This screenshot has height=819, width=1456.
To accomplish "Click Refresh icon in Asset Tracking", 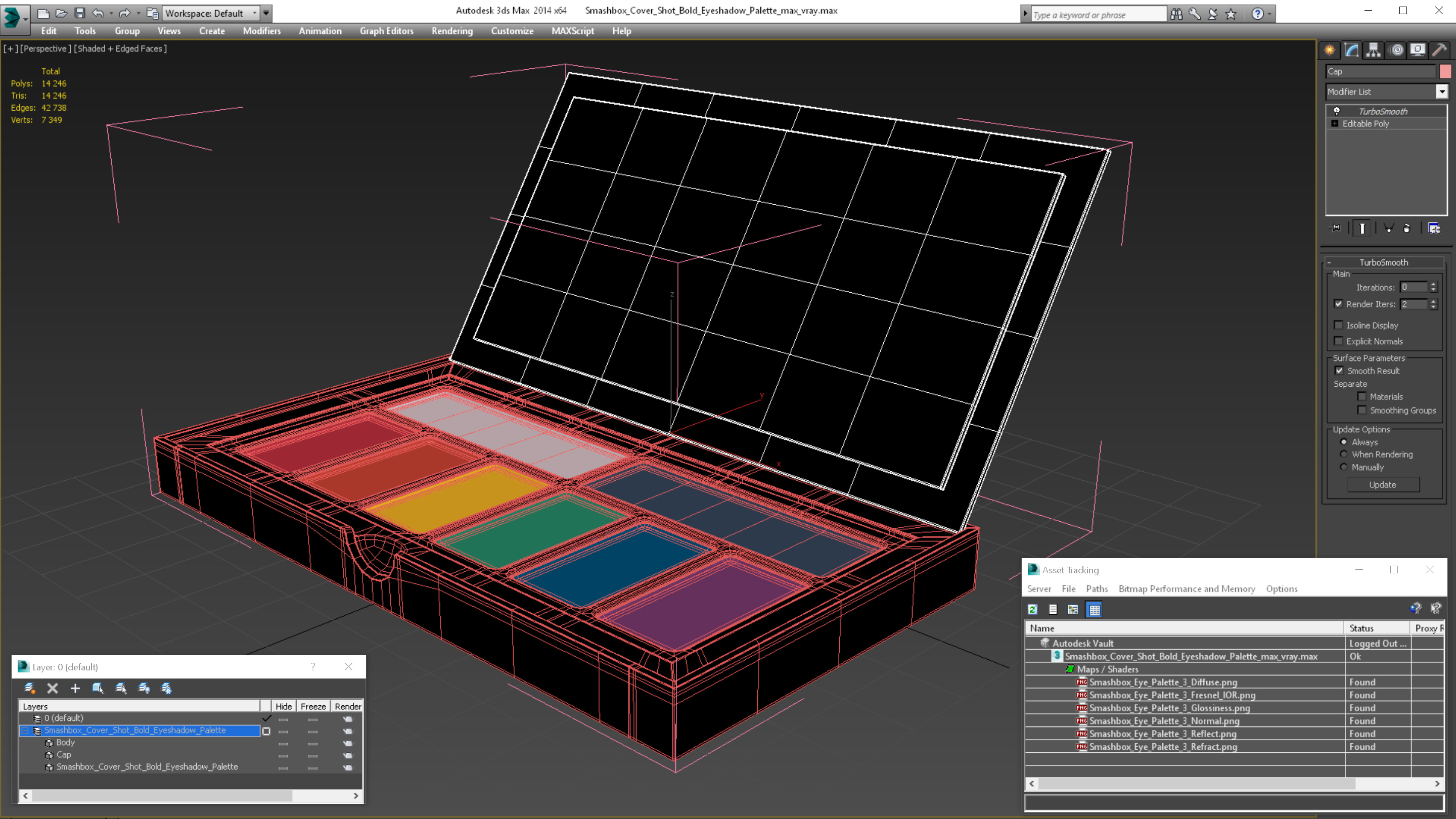I will pos(1033,609).
